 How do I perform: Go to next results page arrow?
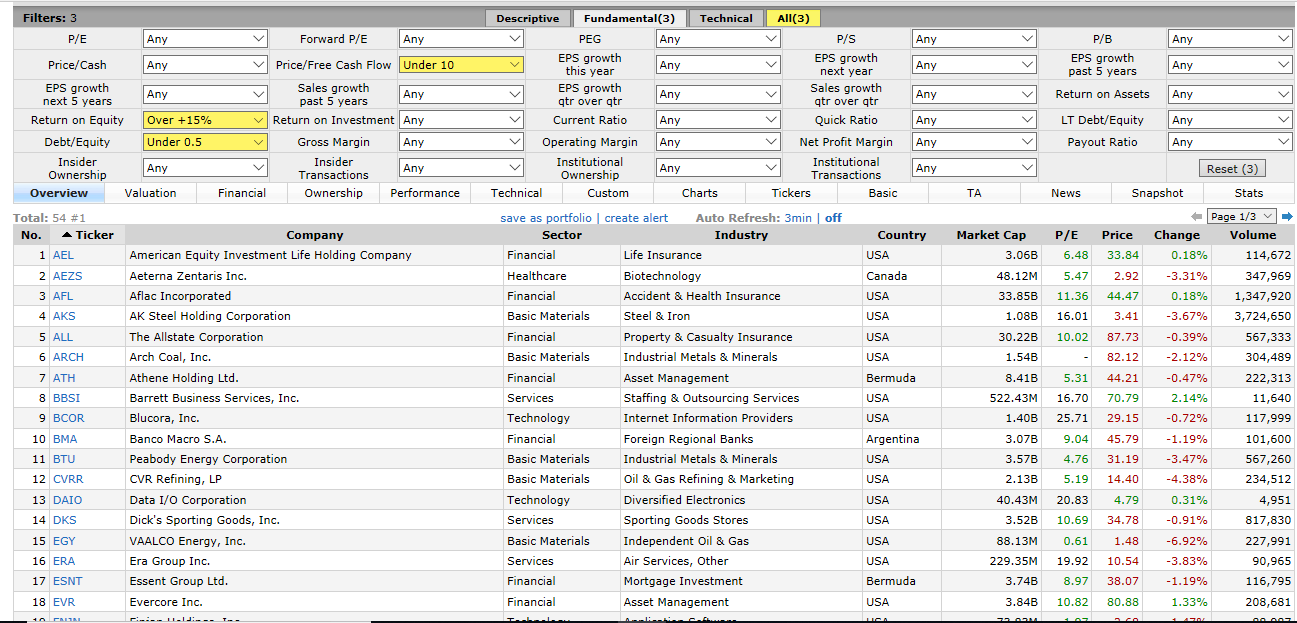point(1287,217)
